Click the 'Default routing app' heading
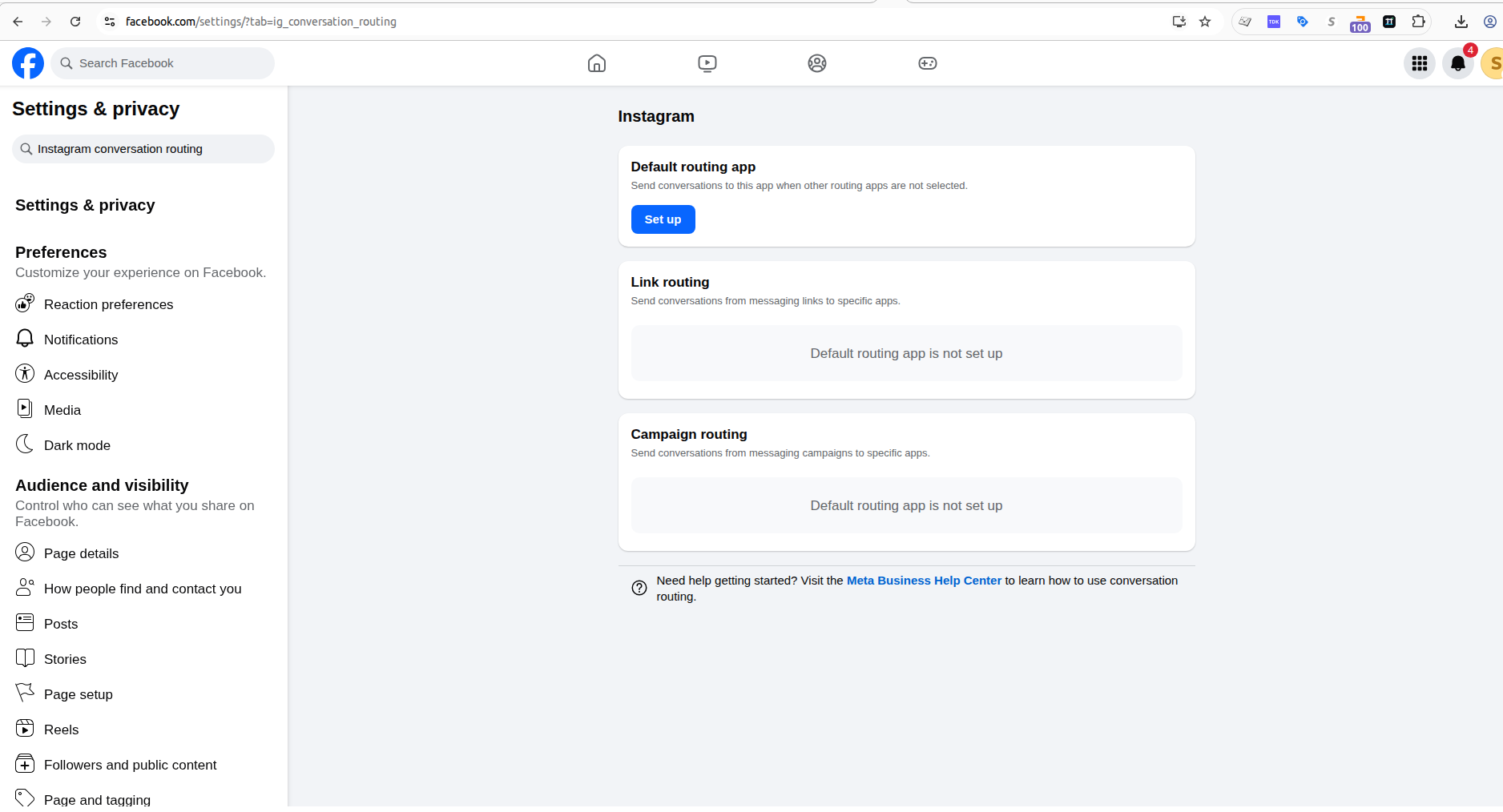Image resolution: width=1503 pixels, height=812 pixels. click(x=693, y=167)
